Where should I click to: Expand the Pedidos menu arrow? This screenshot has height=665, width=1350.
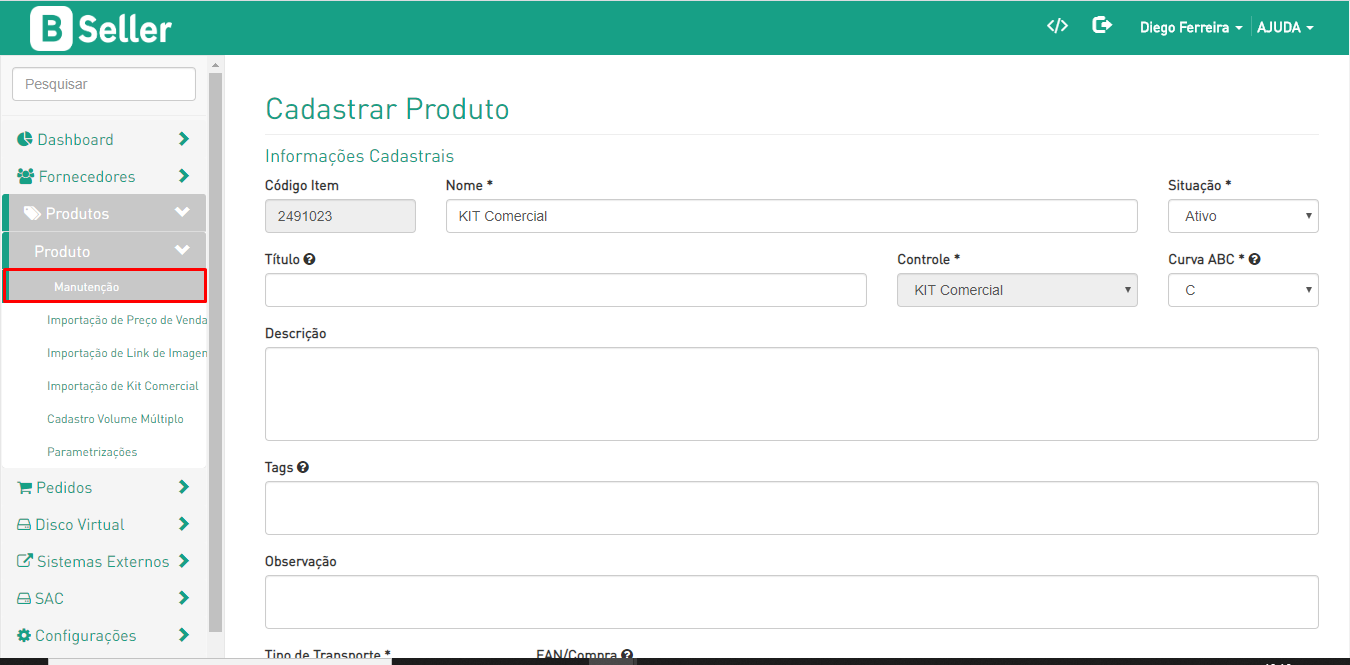(183, 487)
